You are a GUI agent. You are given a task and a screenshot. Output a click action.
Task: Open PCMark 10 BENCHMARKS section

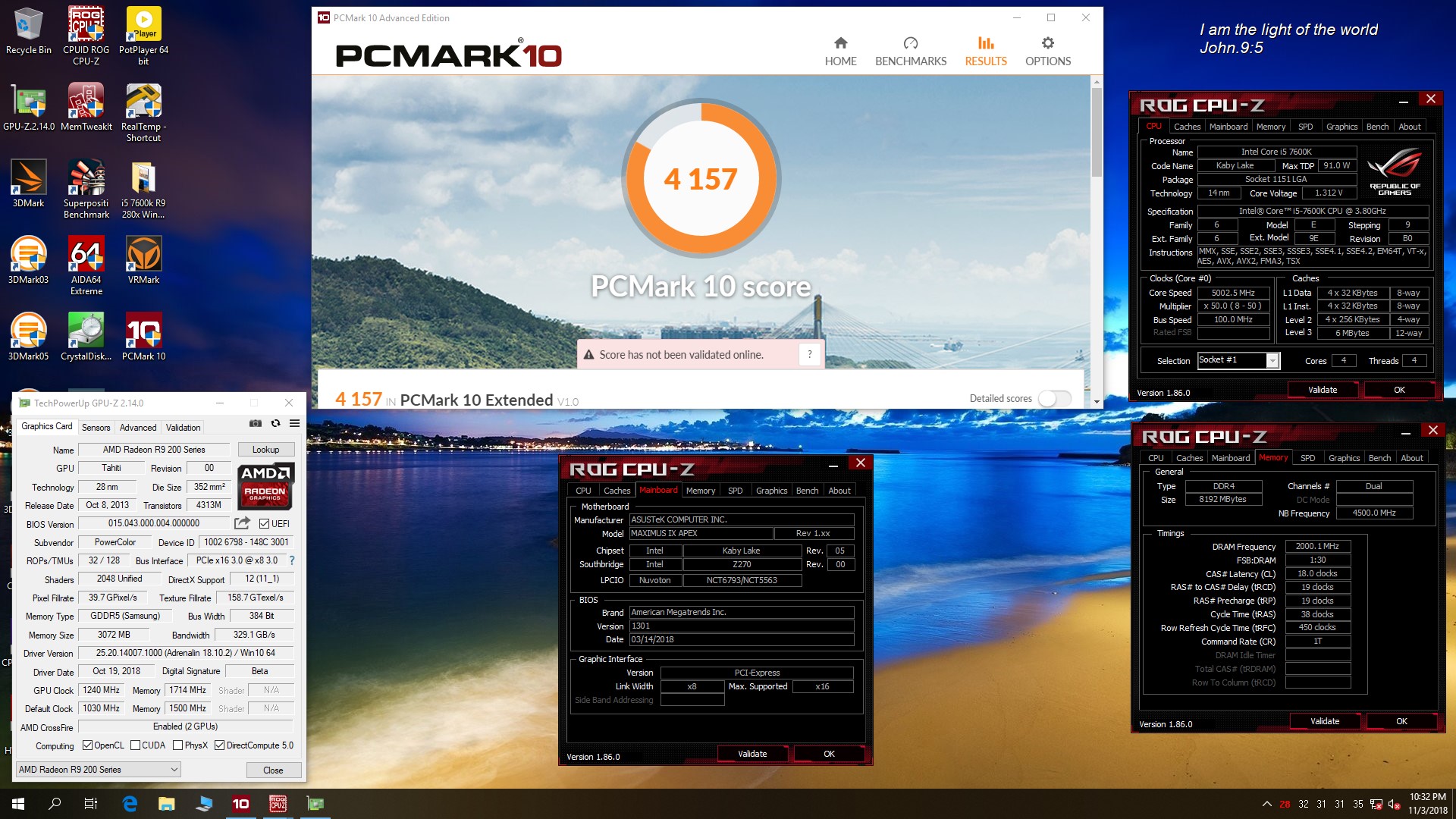coord(911,52)
